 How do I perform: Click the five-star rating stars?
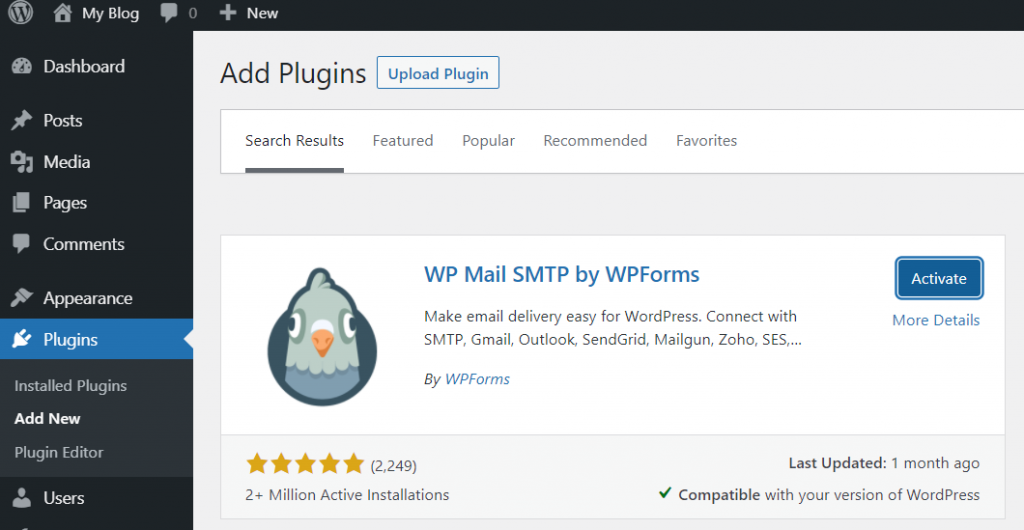pyautogui.click(x=305, y=464)
